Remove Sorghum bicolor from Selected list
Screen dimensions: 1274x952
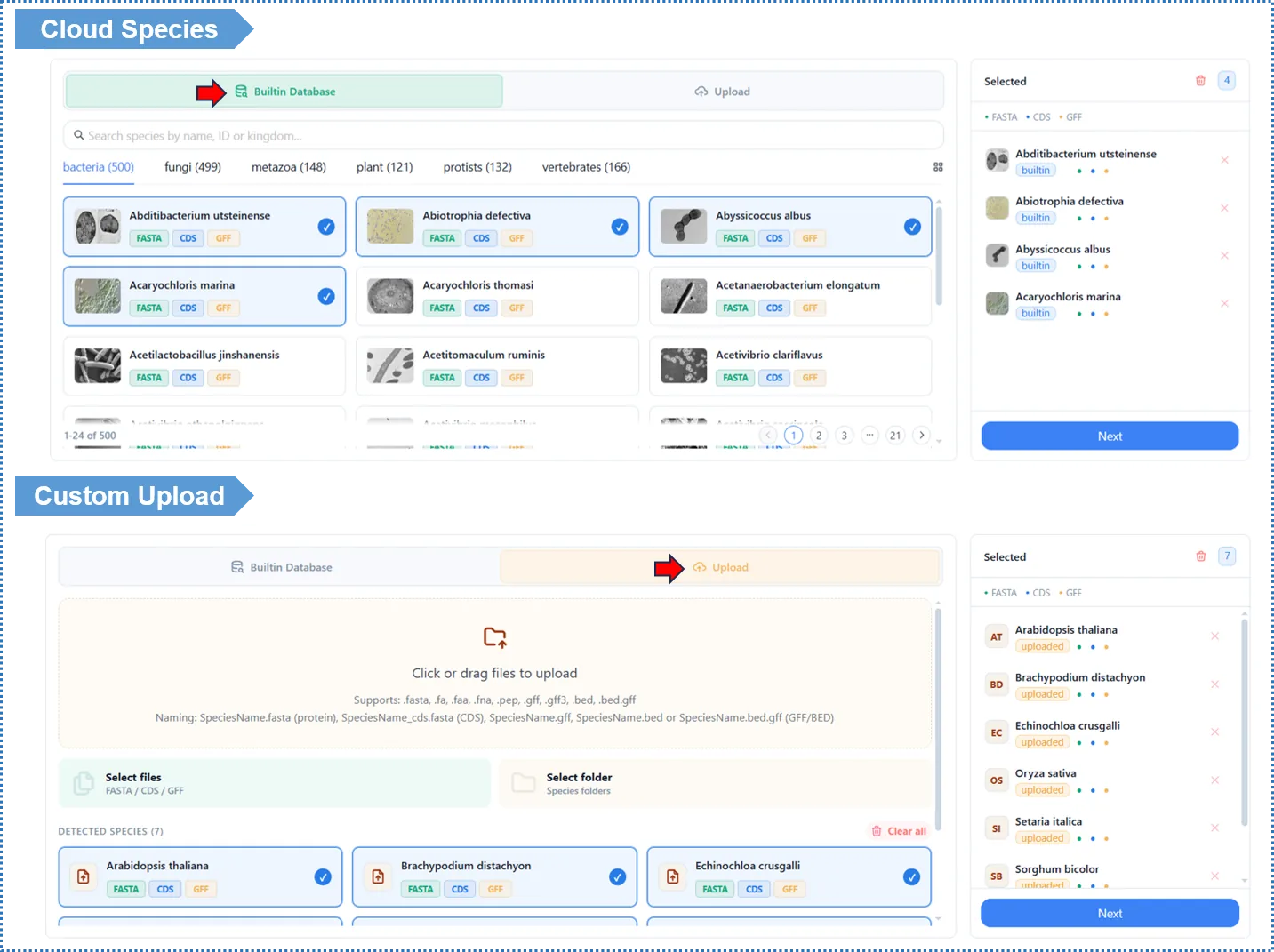click(1214, 876)
